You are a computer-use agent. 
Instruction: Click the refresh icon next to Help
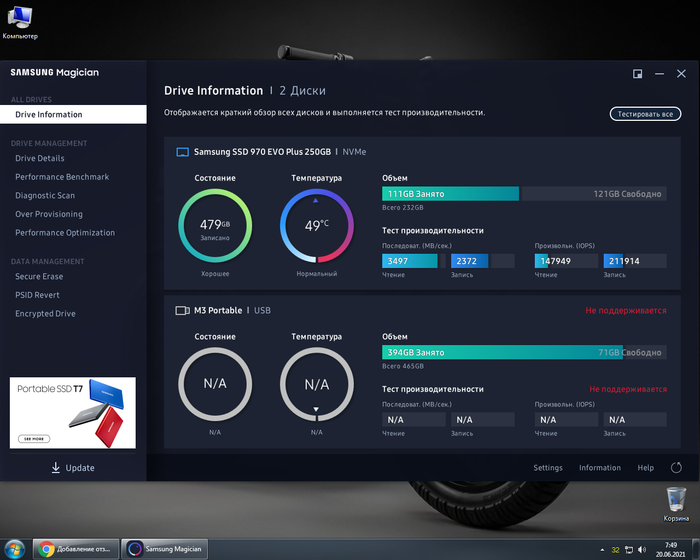click(676, 468)
